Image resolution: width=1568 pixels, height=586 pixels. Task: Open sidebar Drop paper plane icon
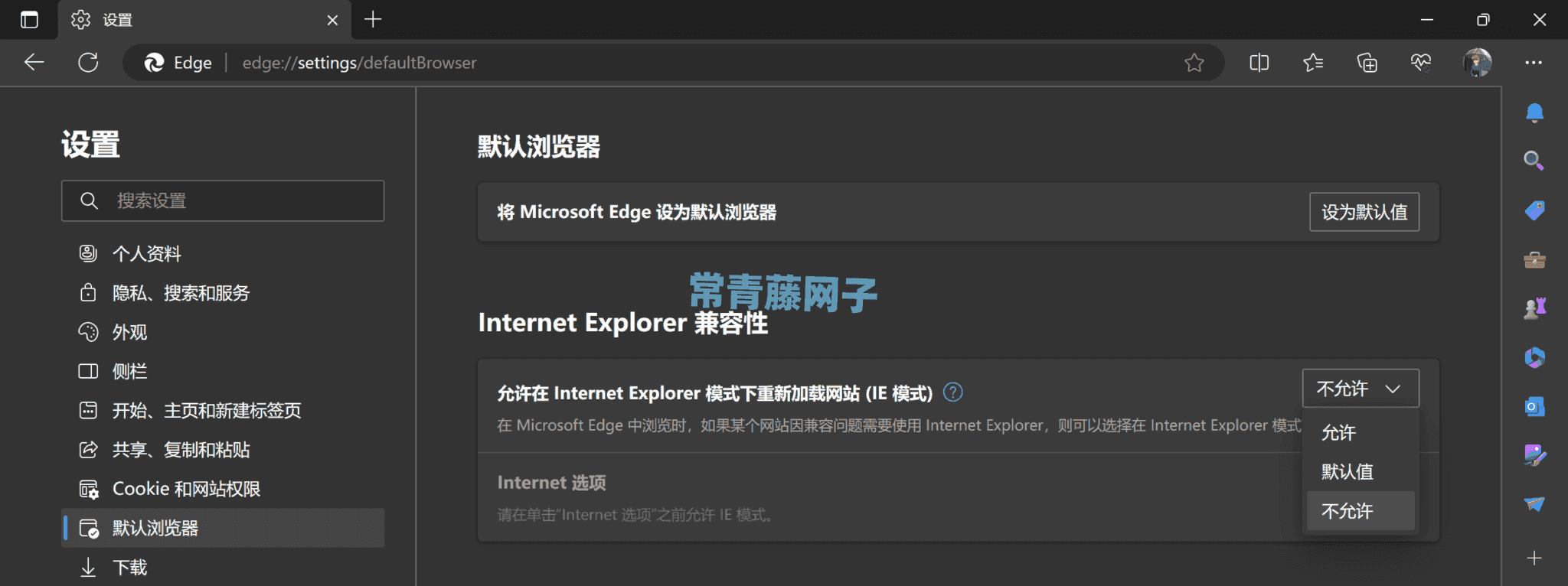[x=1534, y=503]
